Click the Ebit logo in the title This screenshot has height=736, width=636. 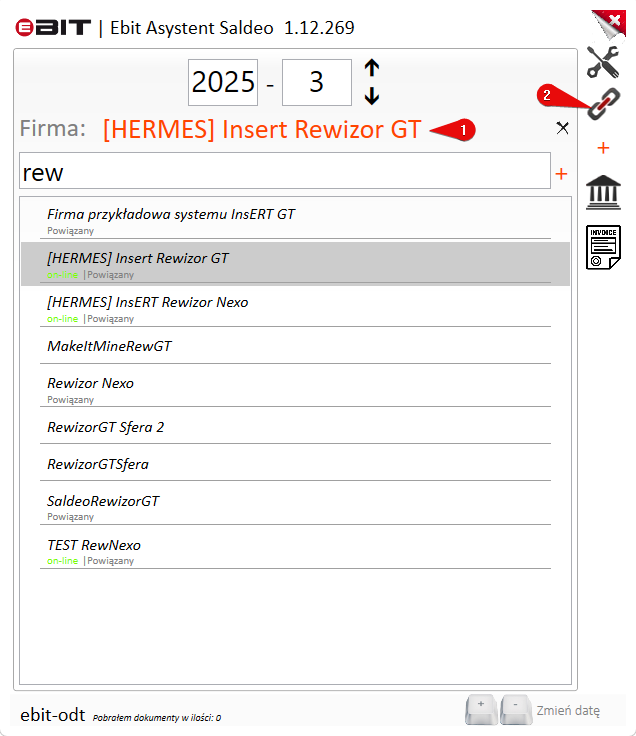click(x=53, y=27)
